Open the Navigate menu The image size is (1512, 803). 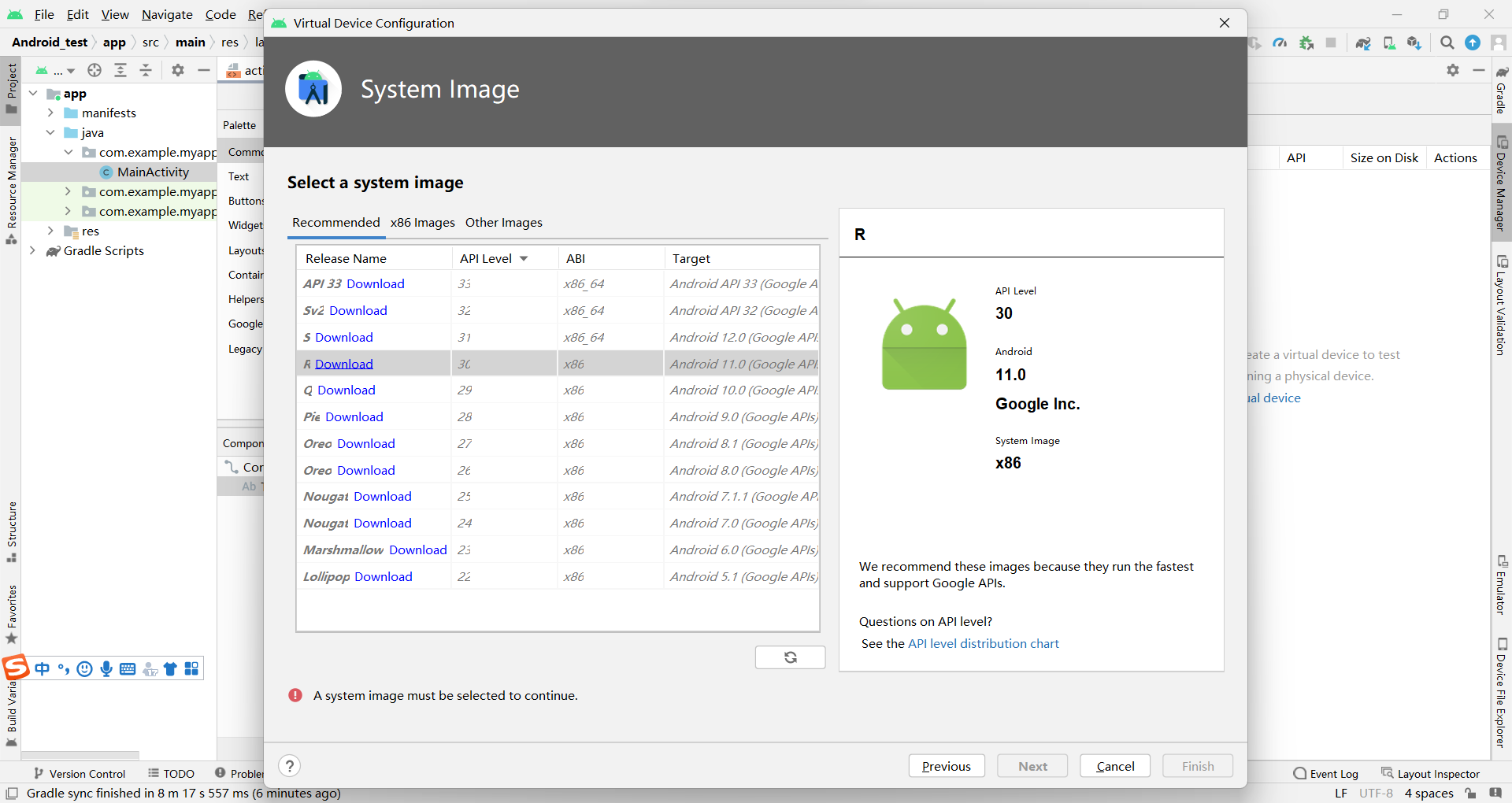[167, 14]
